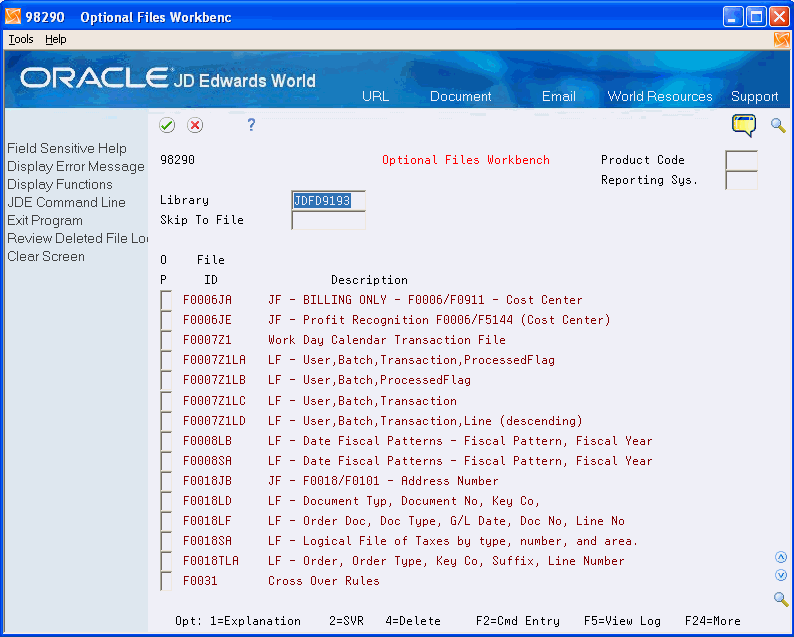The height and width of the screenshot is (637, 794).
Task: Click the Reporting Sys. field
Action: point(741,180)
